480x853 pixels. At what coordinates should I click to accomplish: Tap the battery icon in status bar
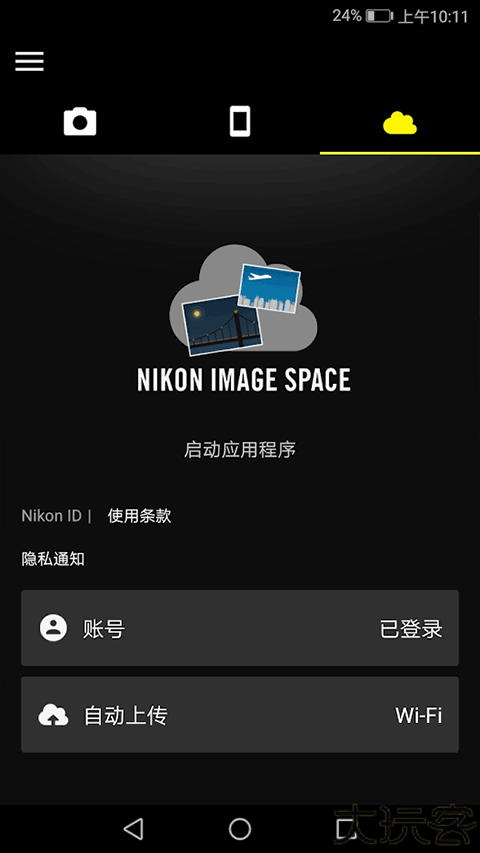[379, 16]
